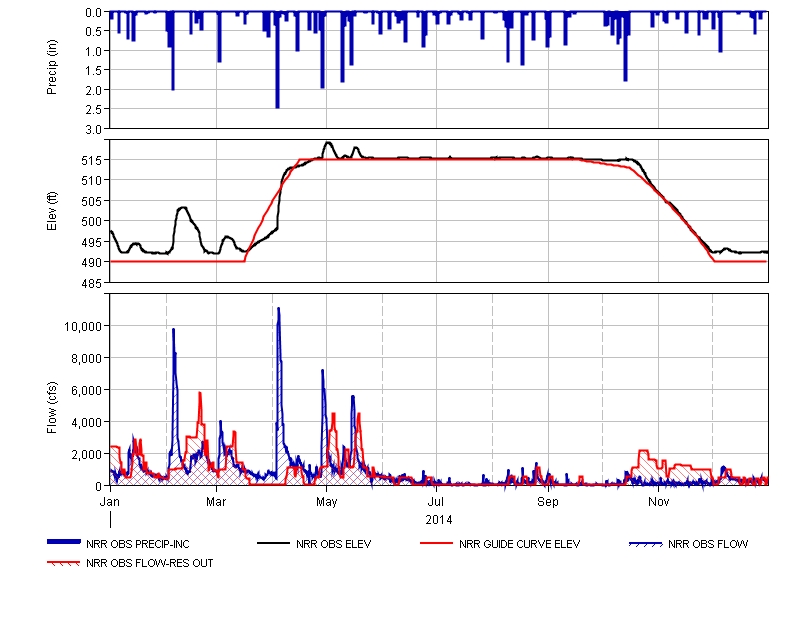Click the NRR OBS FLOW legend entry
The height and width of the screenshot is (627, 800).
tap(689, 544)
